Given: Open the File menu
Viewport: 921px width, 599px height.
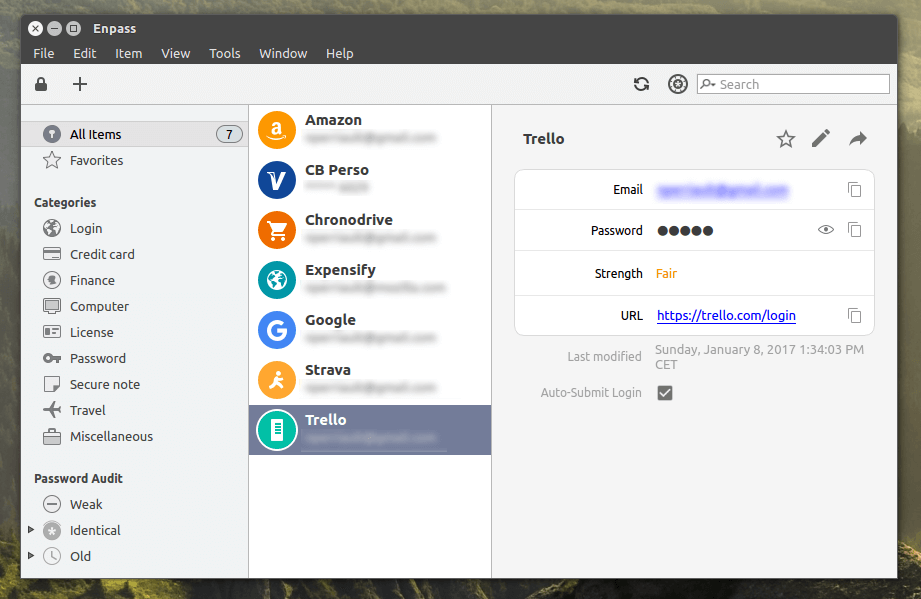Looking at the screenshot, I should tap(43, 53).
